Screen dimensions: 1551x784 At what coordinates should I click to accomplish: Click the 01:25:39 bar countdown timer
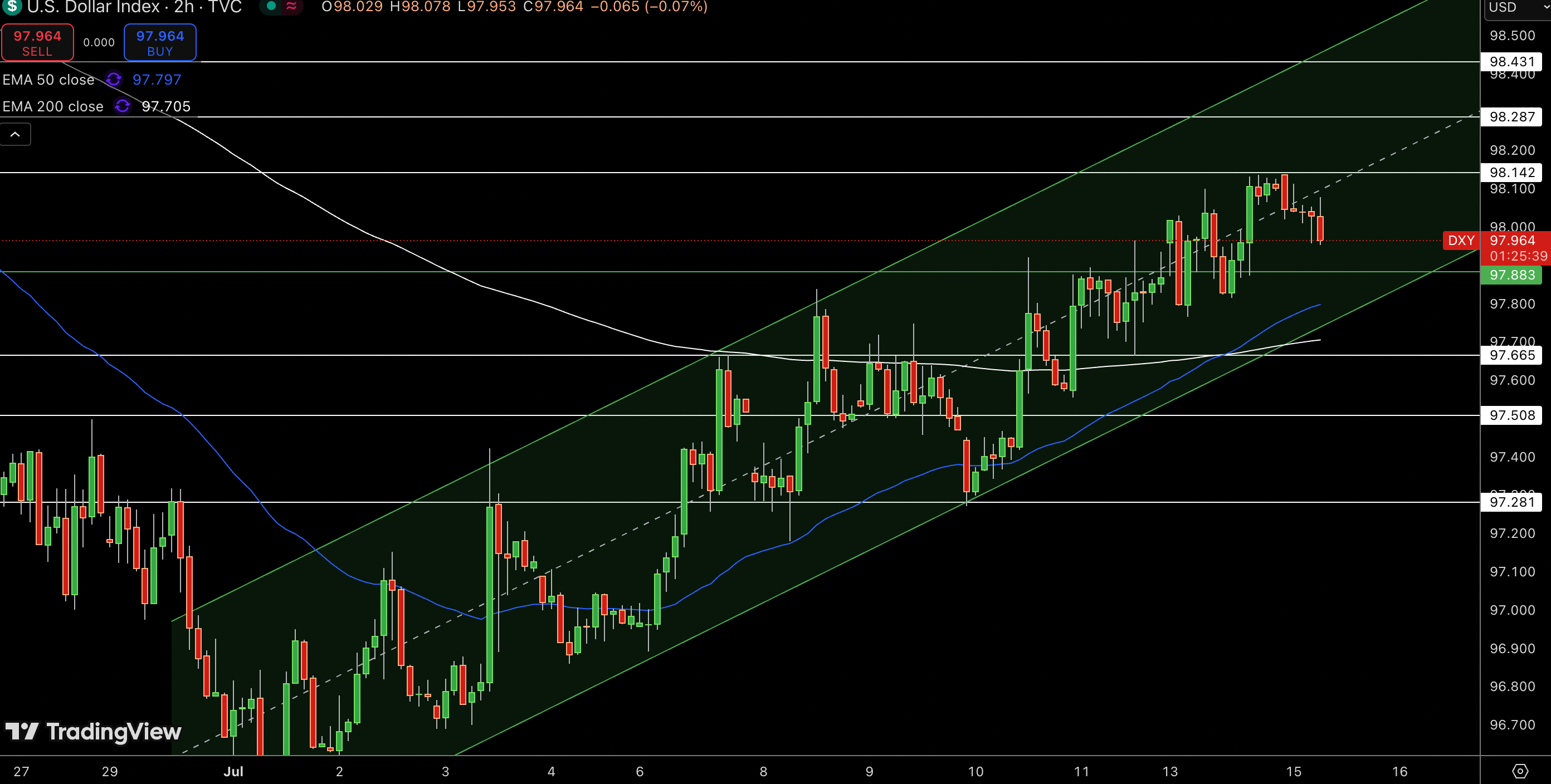[x=1519, y=256]
